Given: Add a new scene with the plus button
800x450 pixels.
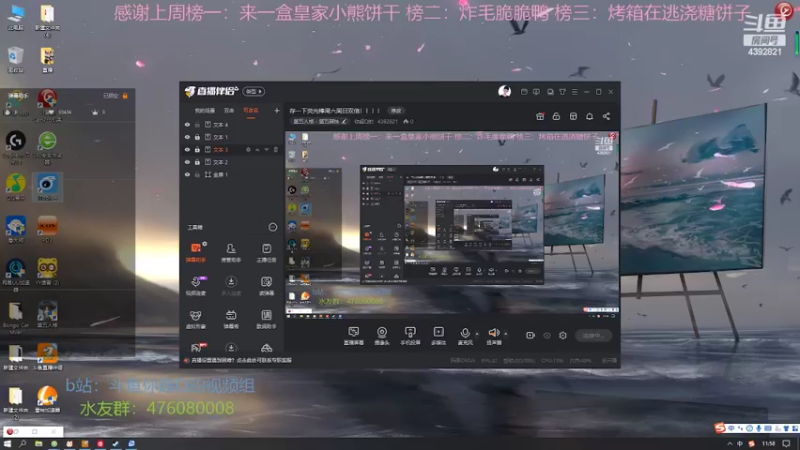Looking at the screenshot, I should 277,110.
